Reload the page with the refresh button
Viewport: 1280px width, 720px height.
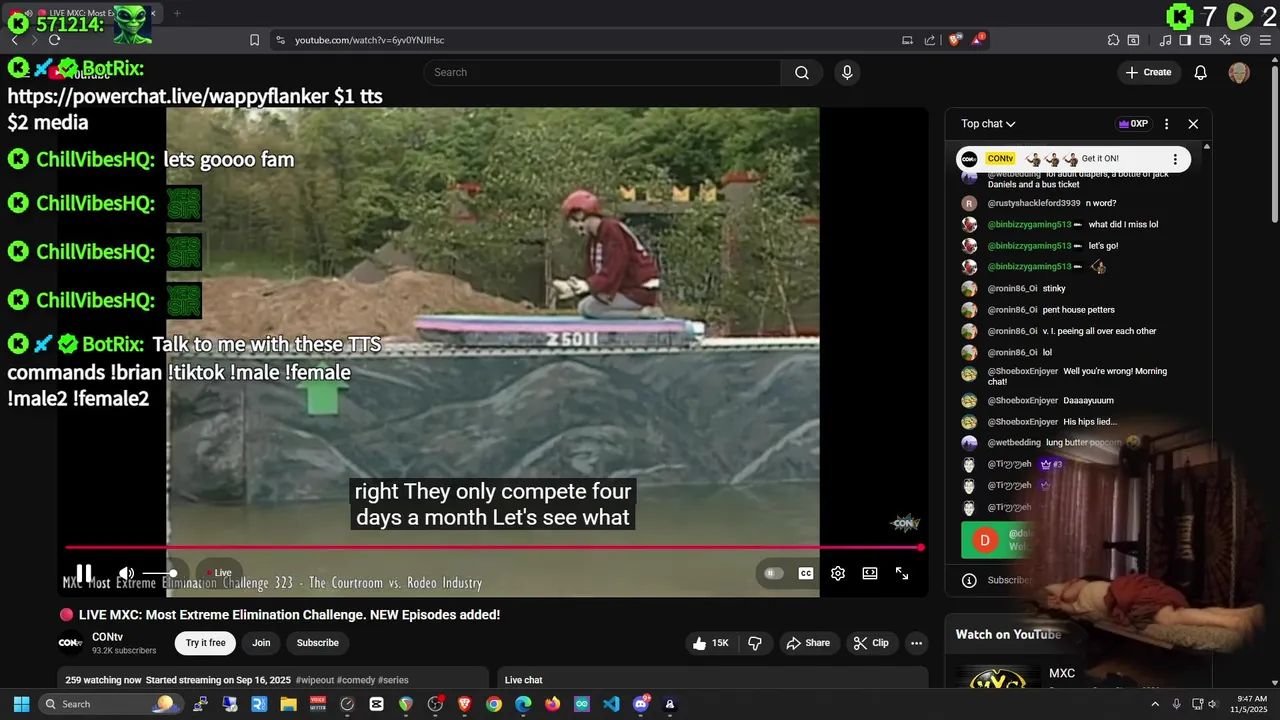point(54,40)
